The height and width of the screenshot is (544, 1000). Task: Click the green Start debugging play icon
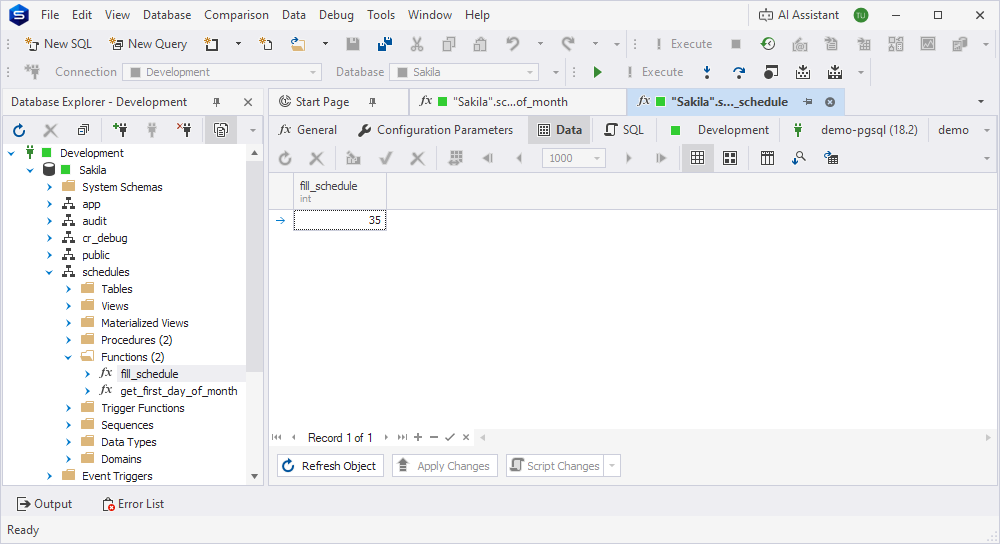pos(598,72)
